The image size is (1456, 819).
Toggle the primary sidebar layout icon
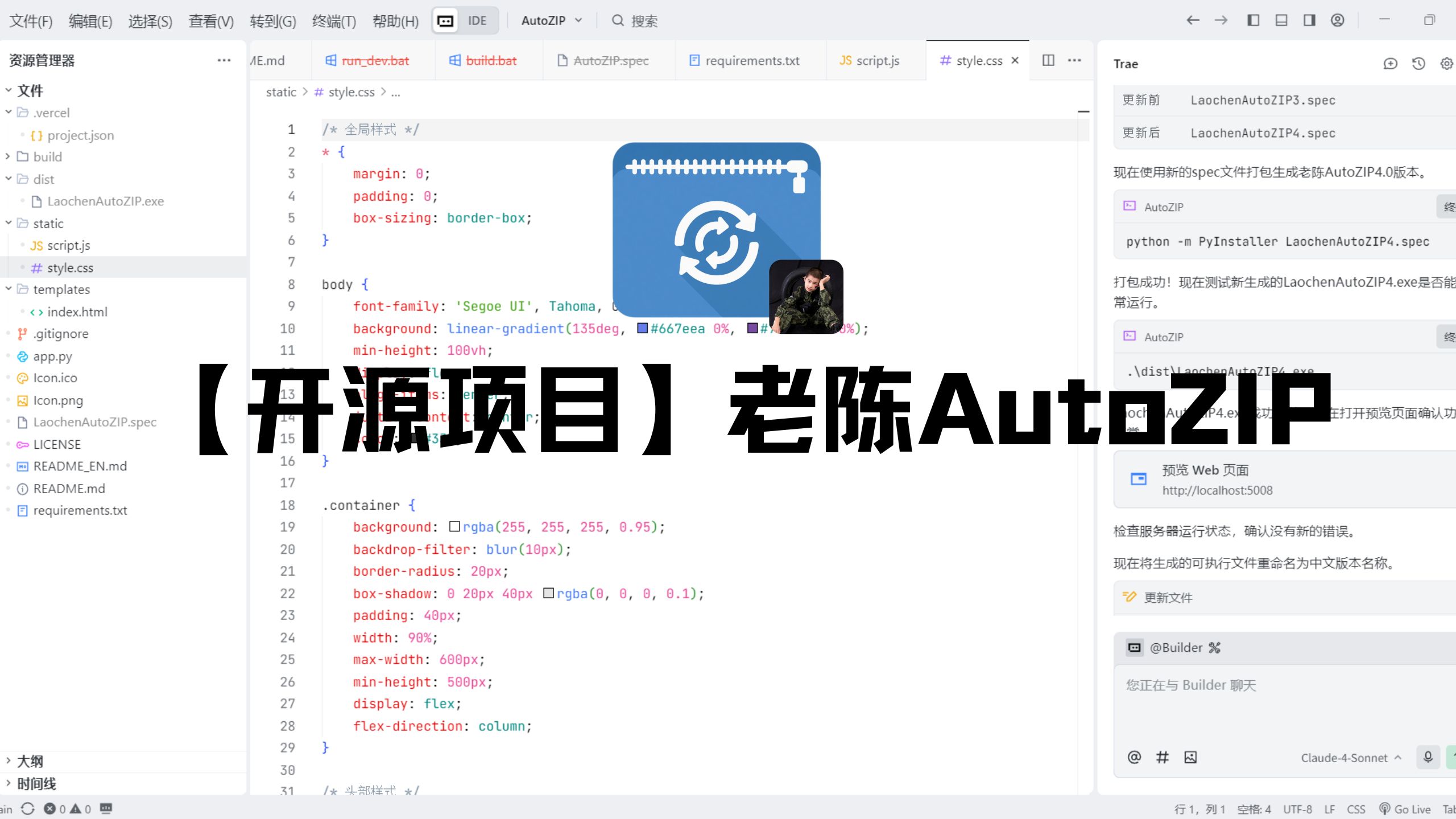click(x=1253, y=20)
